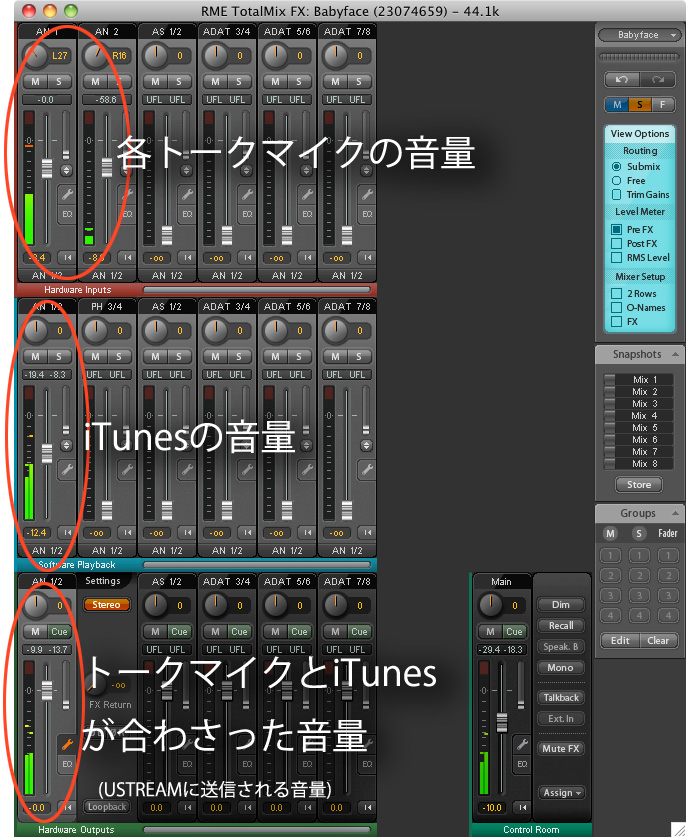Viewport: 700px width, 837px height.
Task: Open AN 1/2 routing label below PH 3/4 playback
Action: click(107, 550)
